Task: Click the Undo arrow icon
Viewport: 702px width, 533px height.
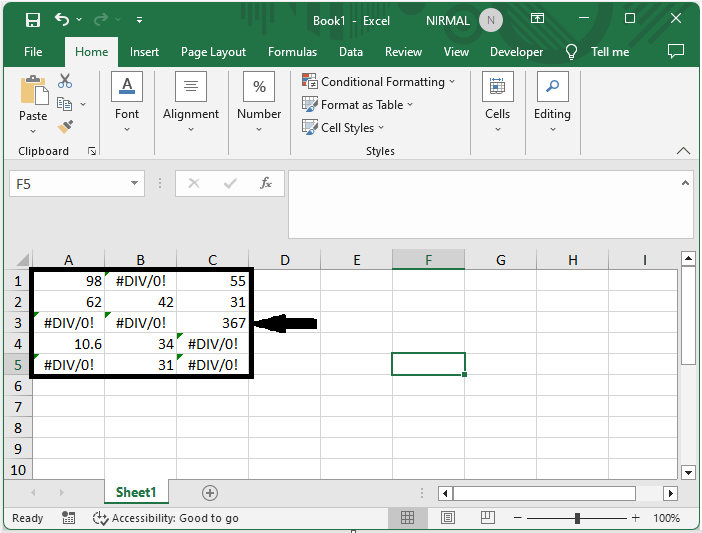Action: point(63,19)
